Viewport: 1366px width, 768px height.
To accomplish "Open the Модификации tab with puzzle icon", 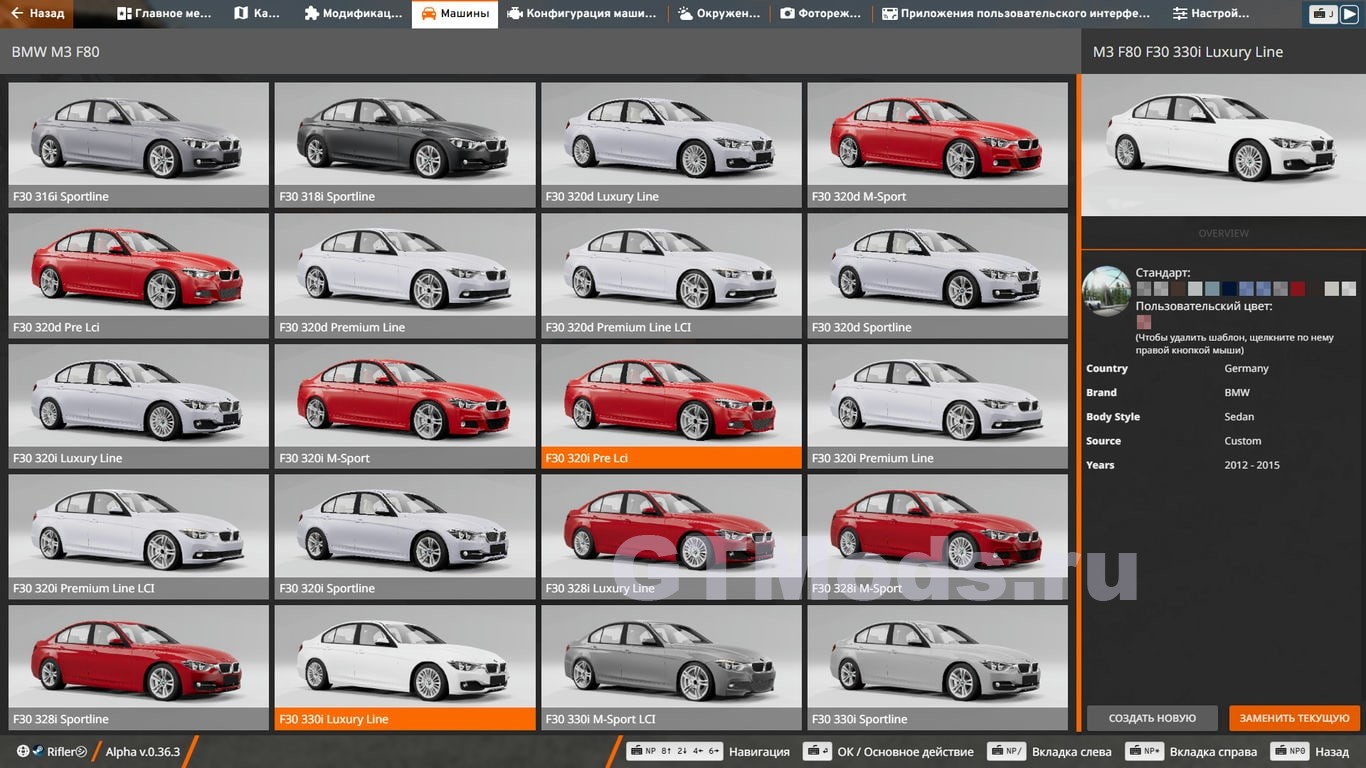I will click(353, 14).
